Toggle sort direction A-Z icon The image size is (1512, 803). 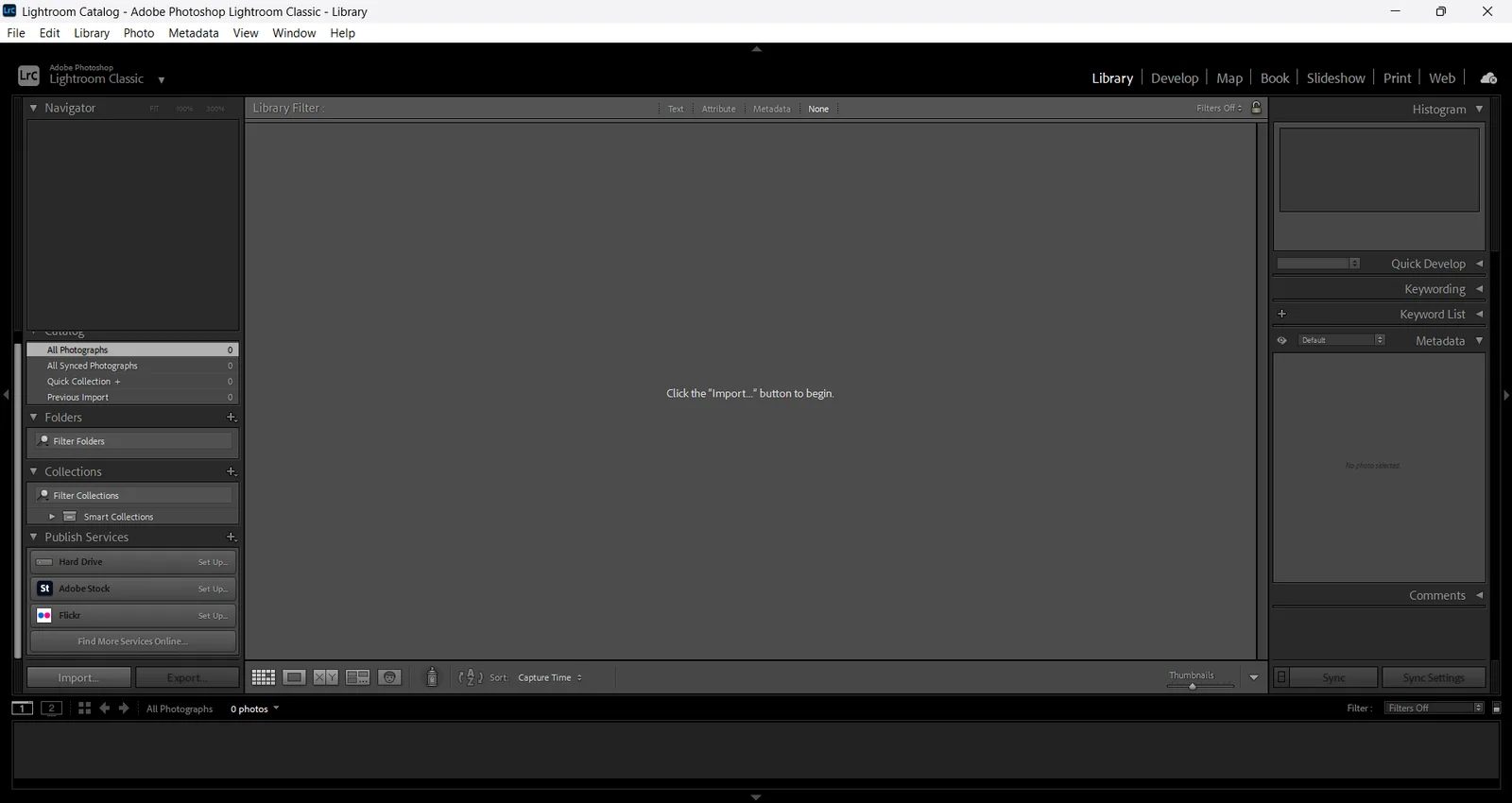470,677
